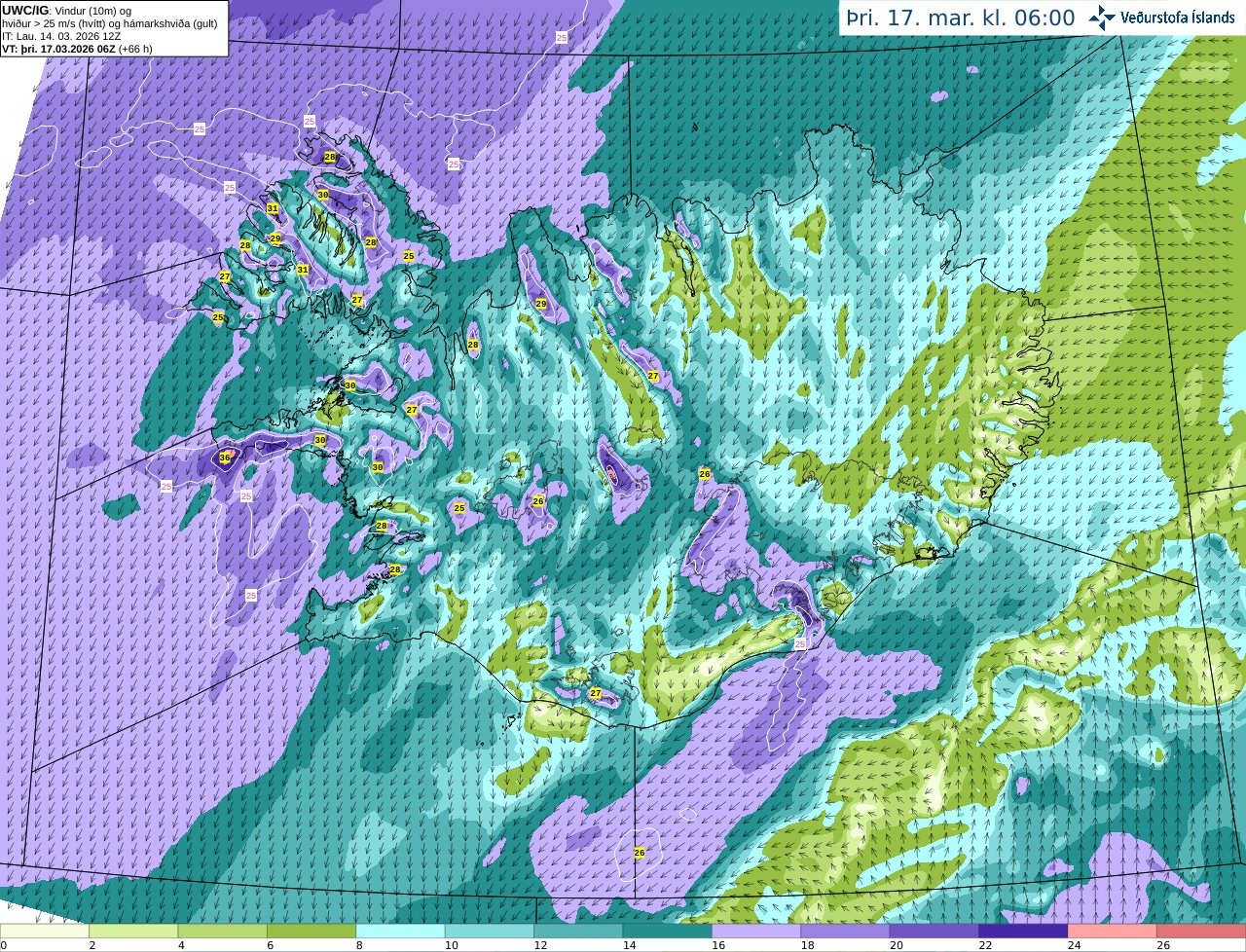Viewport: 1246px width, 952px height.
Task: Pick the 4–6 m/s green legend swatch
Action: pyautogui.click(x=223, y=932)
